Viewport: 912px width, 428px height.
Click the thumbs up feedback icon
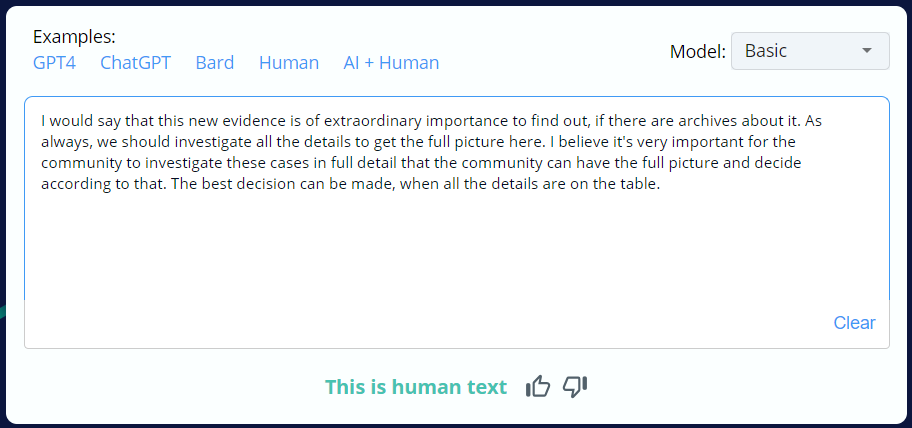(537, 387)
